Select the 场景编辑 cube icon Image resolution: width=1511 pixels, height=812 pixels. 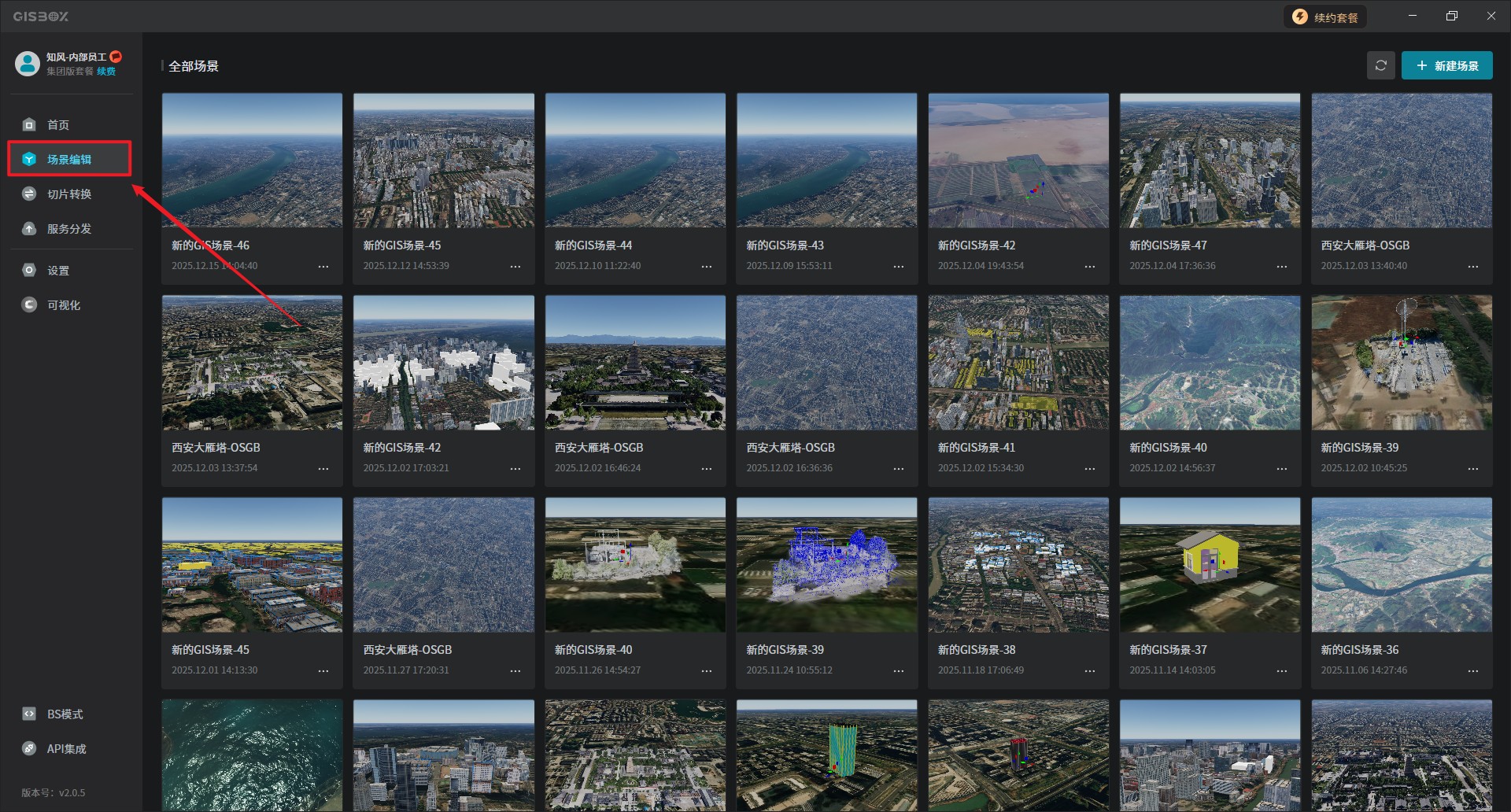29,159
